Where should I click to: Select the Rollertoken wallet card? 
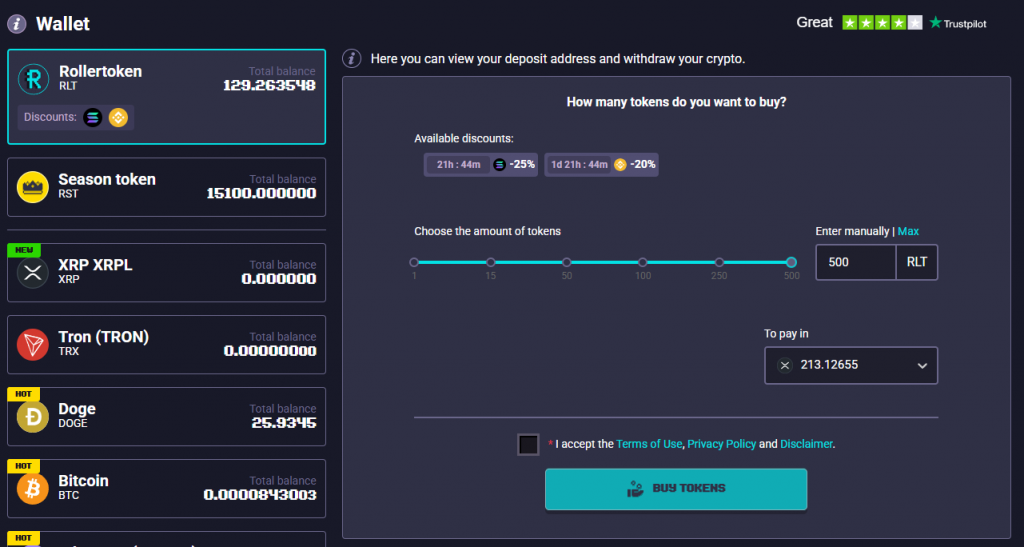pyautogui.click(x=167, y=97)
